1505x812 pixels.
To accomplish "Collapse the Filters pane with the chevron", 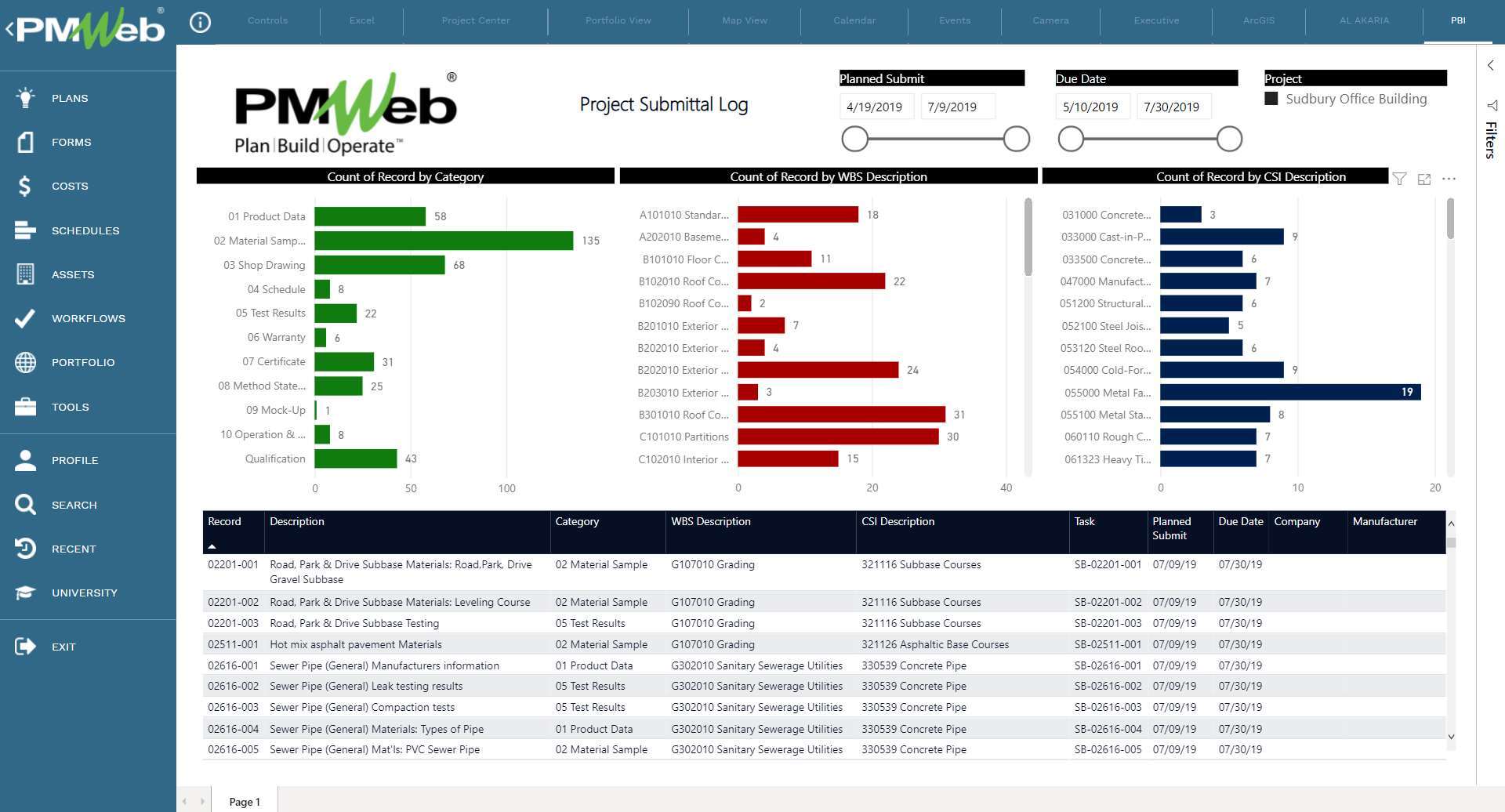I will pos(1490,65).
